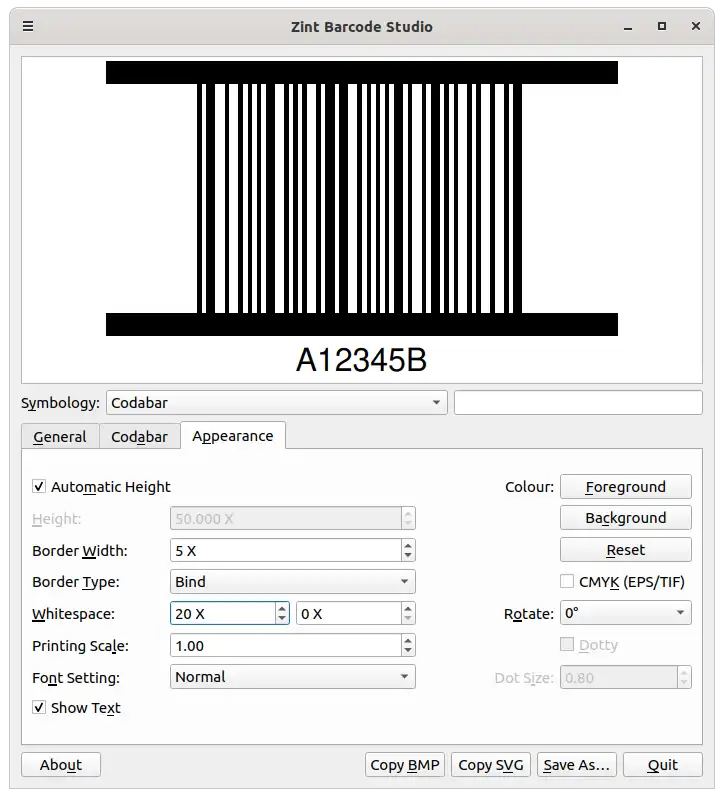Decrease the Printing Scale value

(x=408, y=651)
